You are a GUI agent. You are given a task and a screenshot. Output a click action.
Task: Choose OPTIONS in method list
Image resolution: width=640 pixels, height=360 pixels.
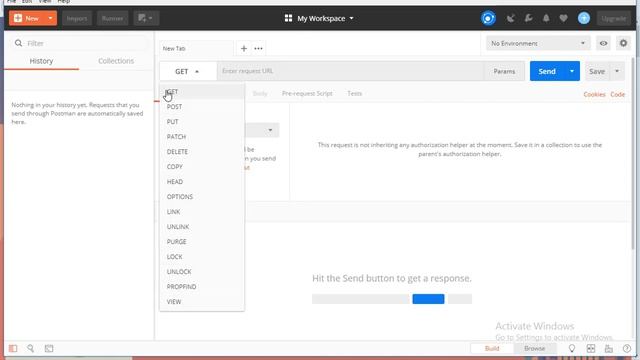[202, 197]
